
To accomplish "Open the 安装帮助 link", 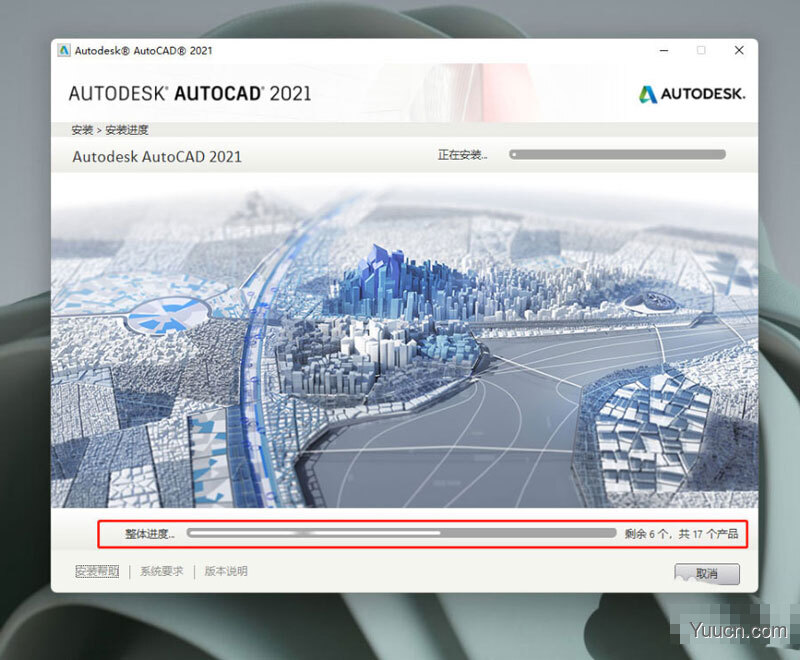I will tap(97, 571).
